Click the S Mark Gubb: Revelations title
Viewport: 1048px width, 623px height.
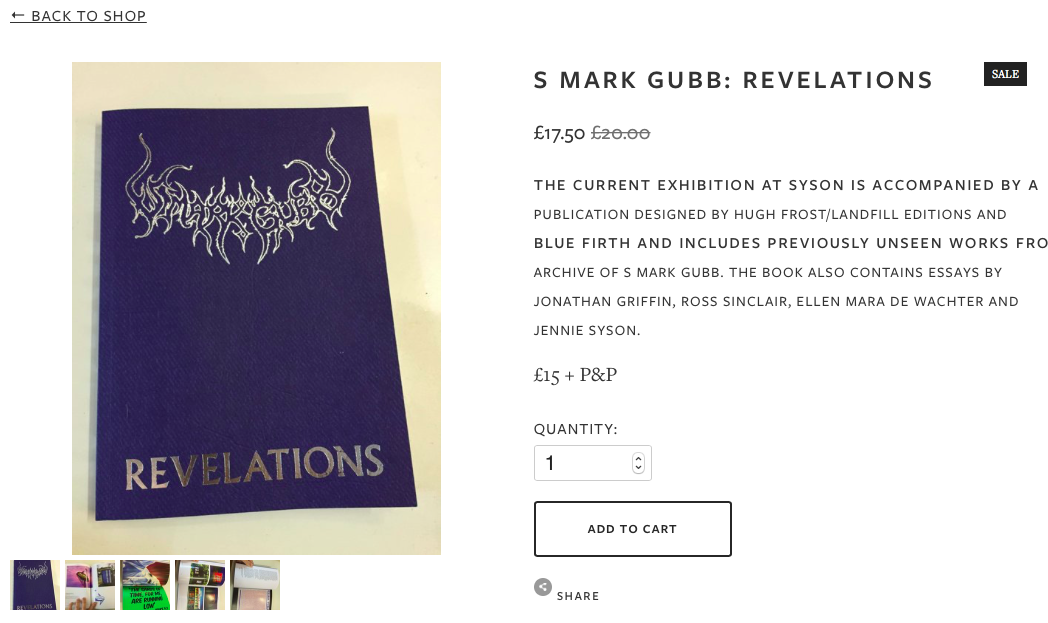point(733,80)
